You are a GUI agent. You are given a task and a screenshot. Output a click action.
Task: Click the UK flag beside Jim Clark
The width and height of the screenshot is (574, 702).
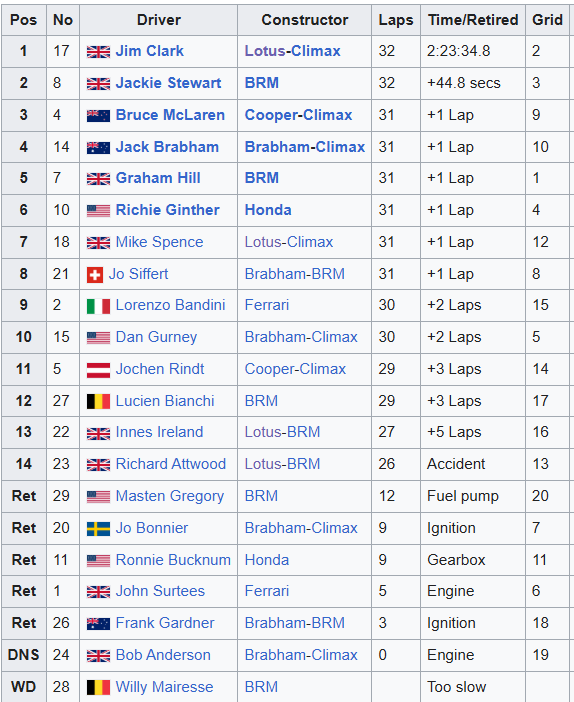pyautogui.click(x=98, y=52)
